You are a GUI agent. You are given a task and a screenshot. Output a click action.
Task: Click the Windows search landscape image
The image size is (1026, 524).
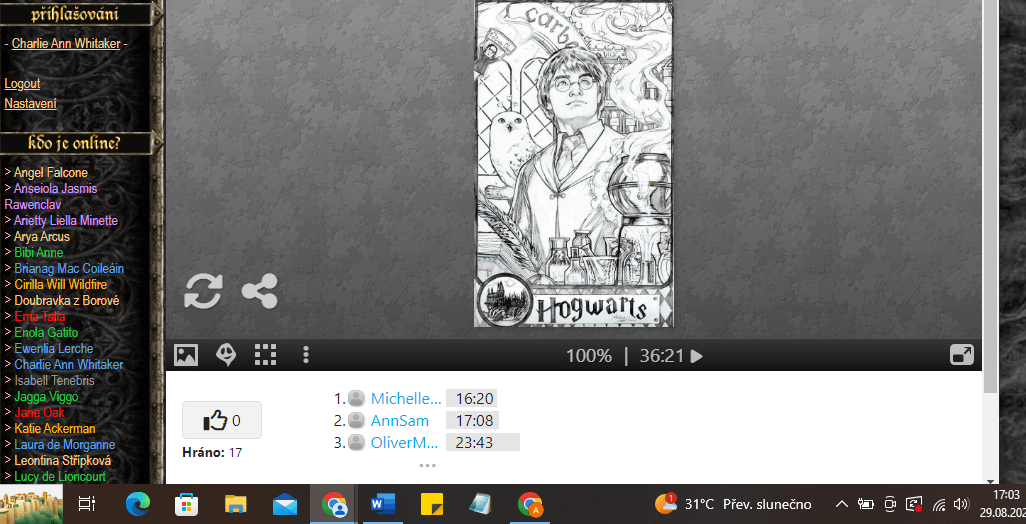[x=31, y=504]
